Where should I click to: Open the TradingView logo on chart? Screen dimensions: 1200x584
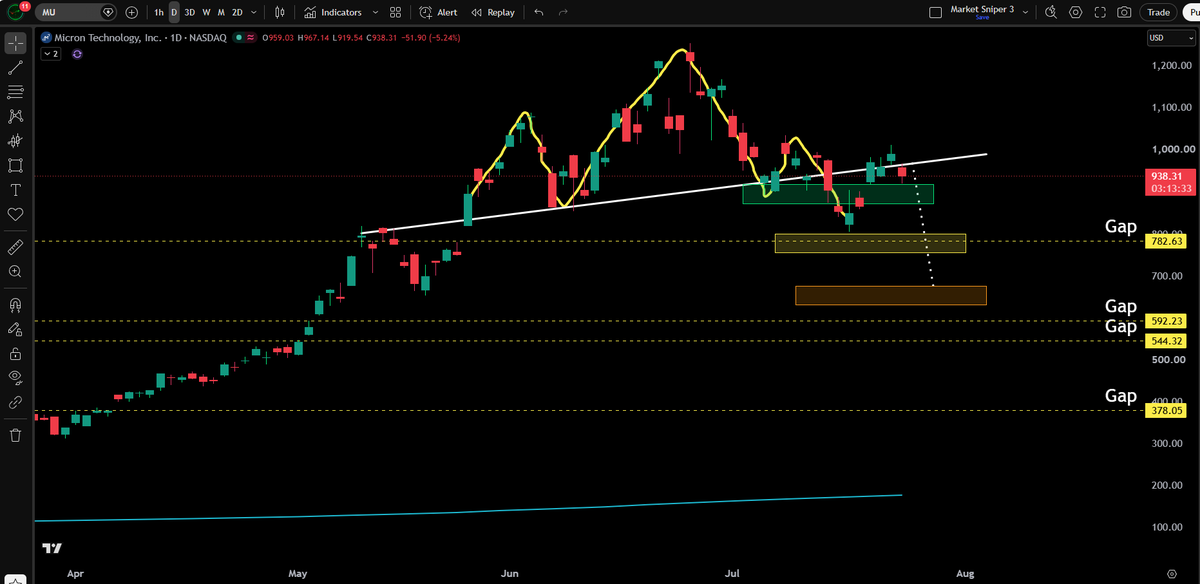point(50,548)
